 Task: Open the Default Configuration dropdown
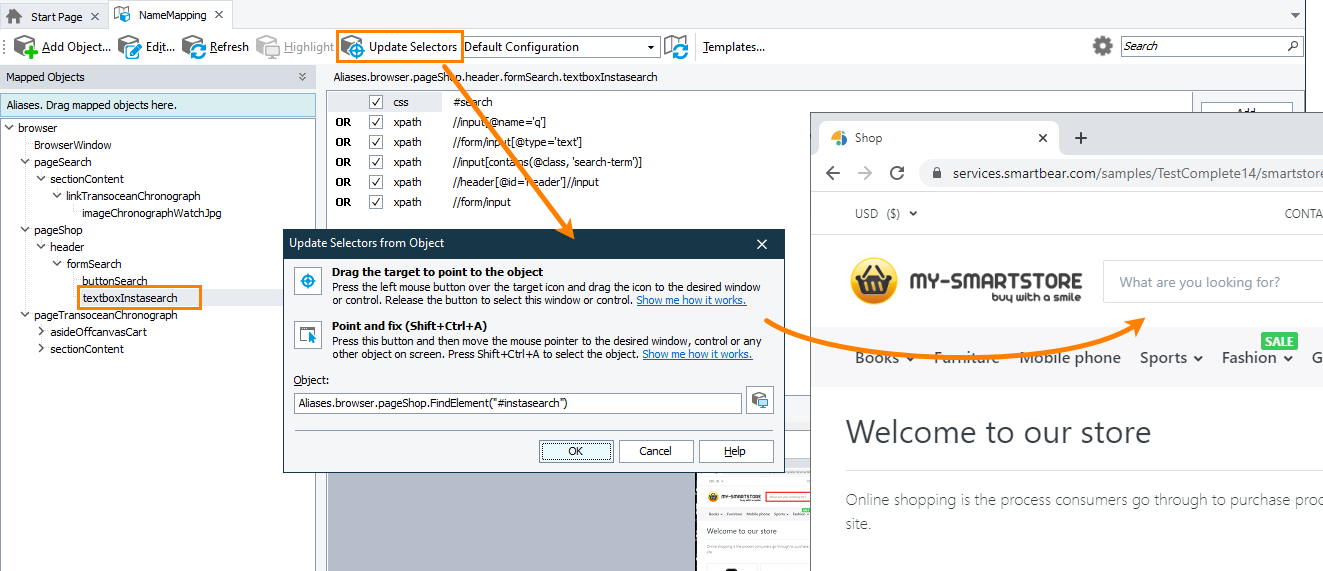click(x=560, y=47)
